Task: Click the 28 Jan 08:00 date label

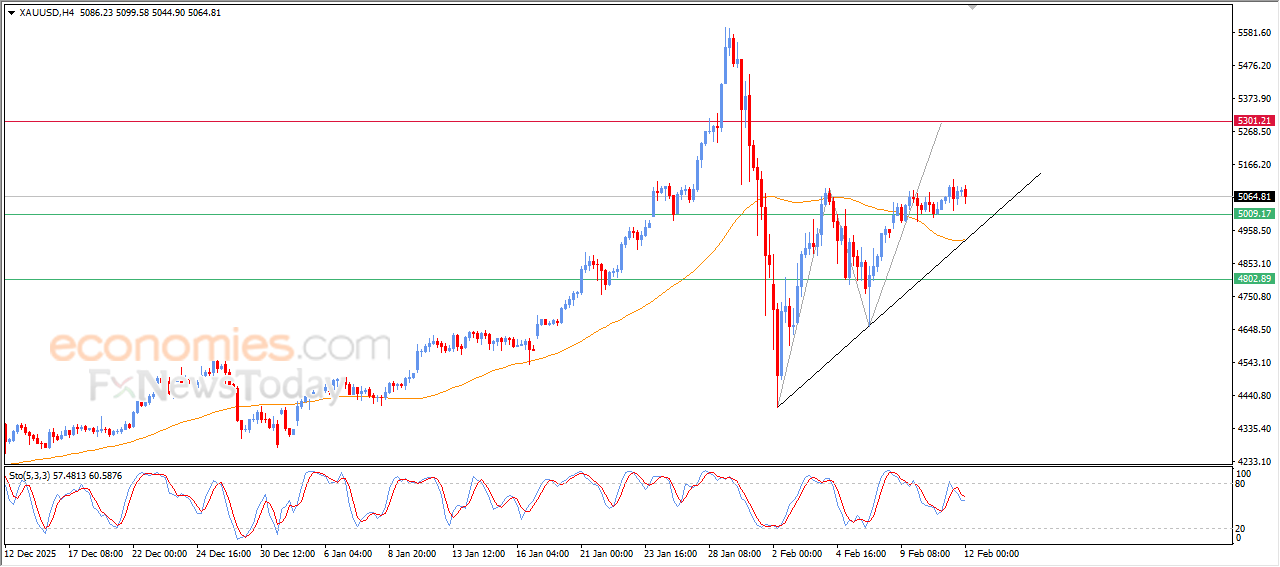Action: click(x=733, y=553)
